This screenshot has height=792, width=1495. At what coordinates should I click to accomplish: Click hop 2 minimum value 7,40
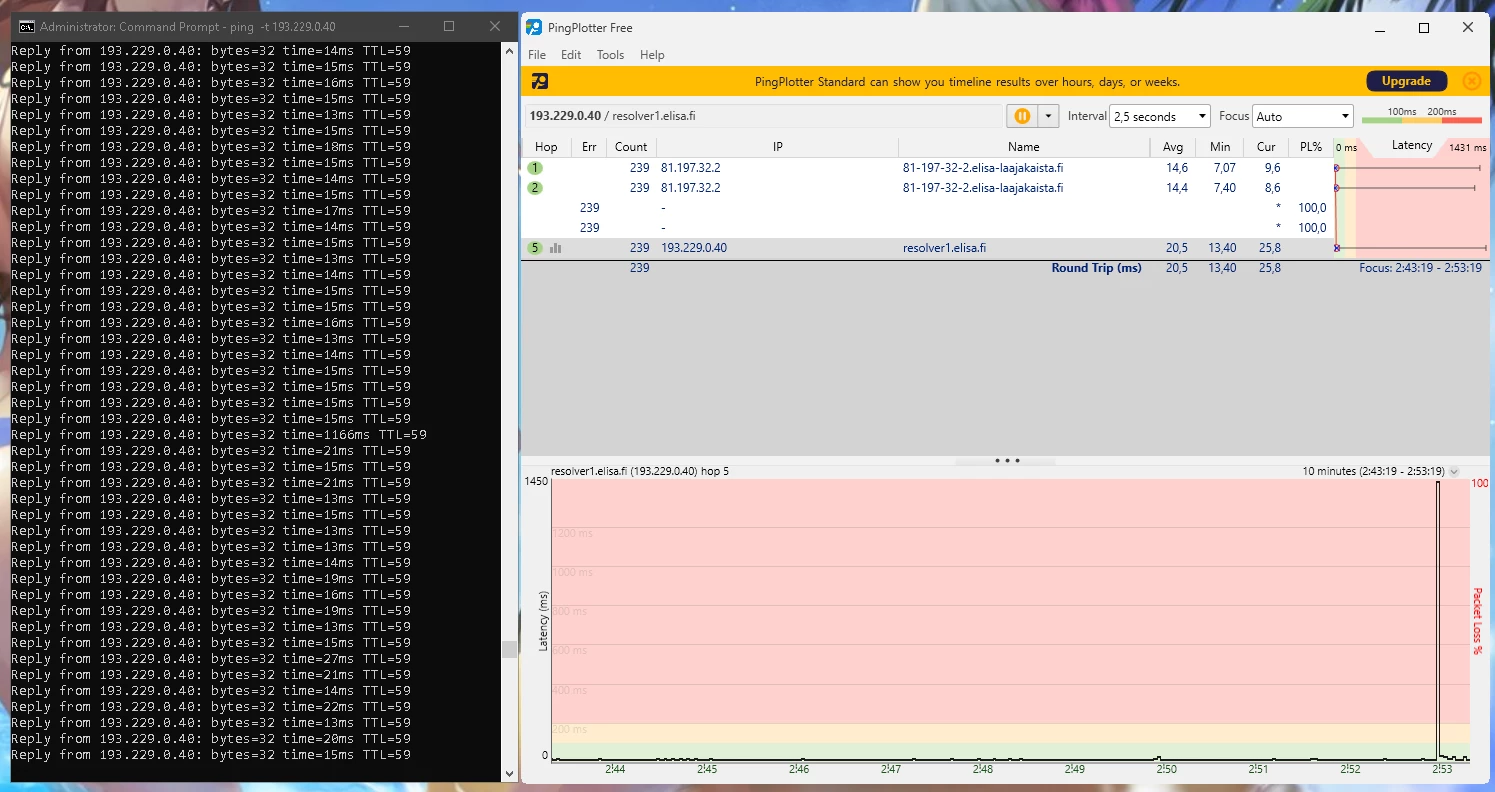point(1223,188)
